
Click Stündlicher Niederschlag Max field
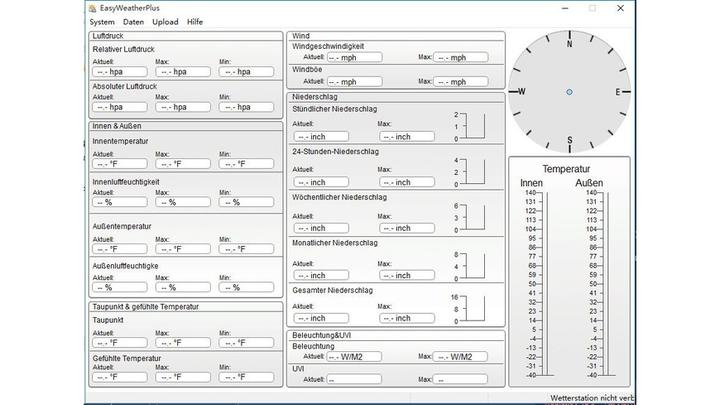407,137
